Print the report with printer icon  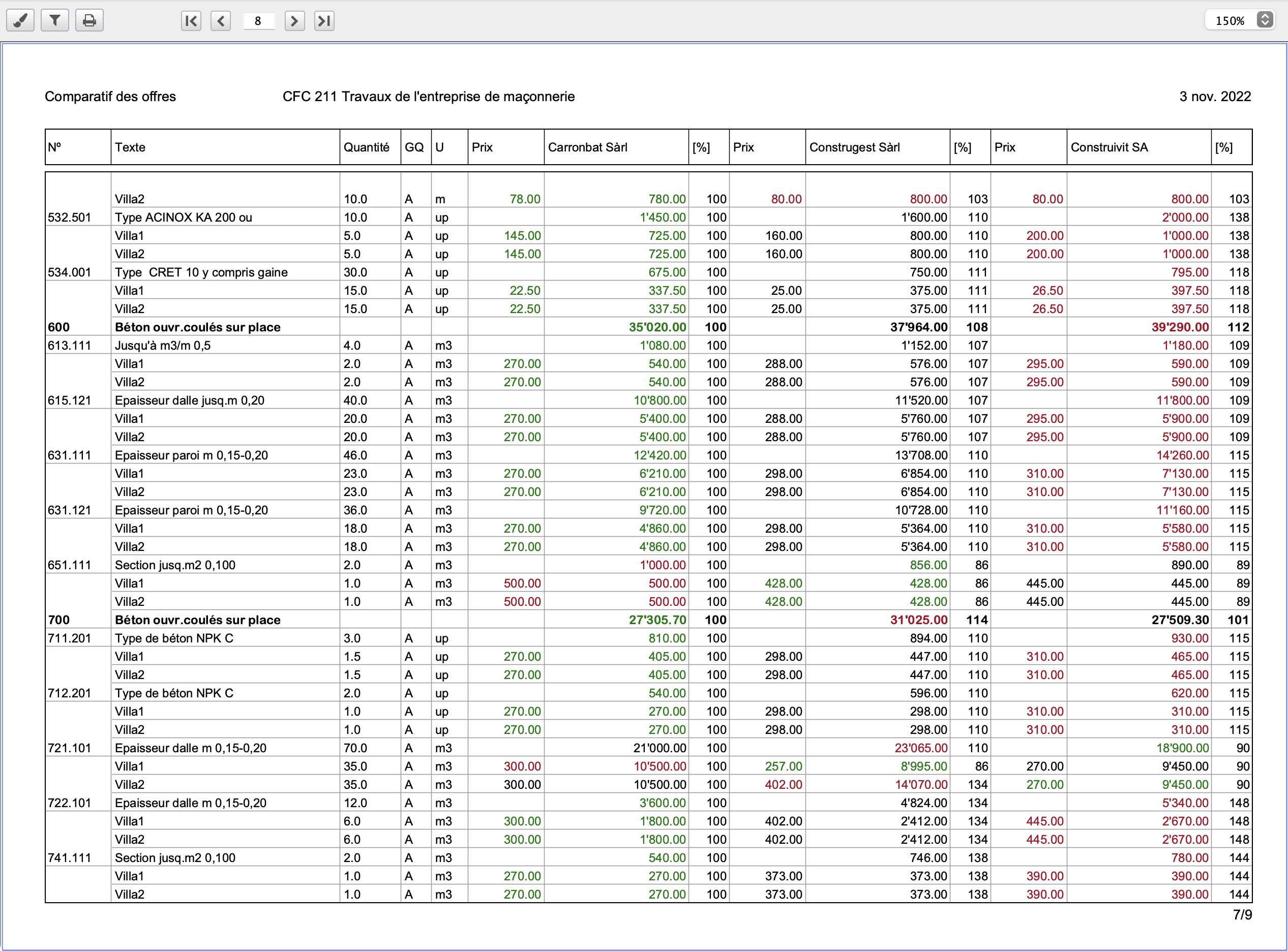click(89, 21)
